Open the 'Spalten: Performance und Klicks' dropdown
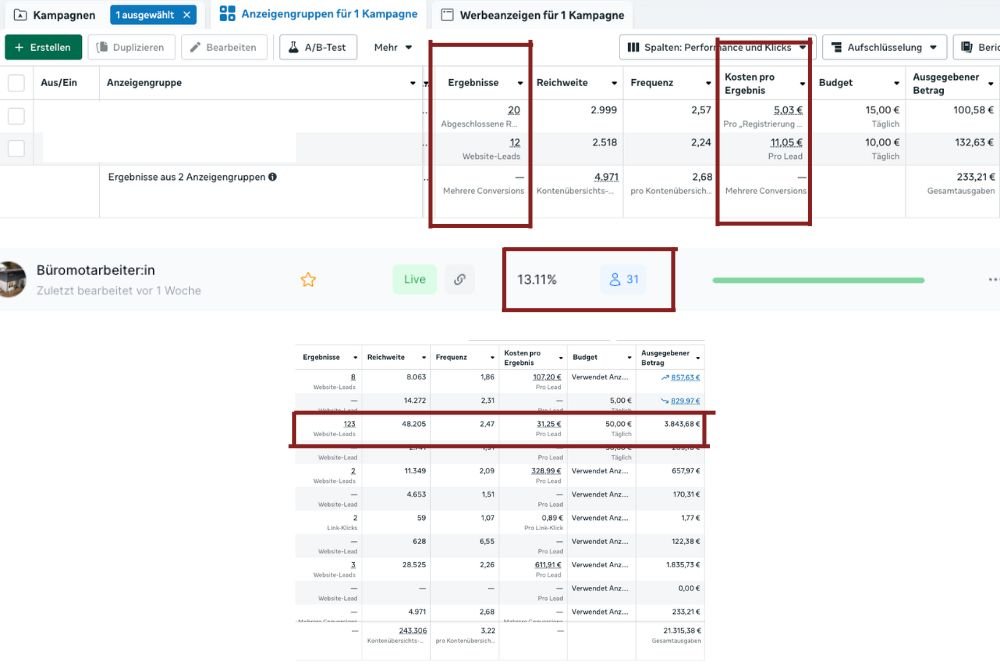Viewport: 1000px width, 666px height. pos(716,47)
